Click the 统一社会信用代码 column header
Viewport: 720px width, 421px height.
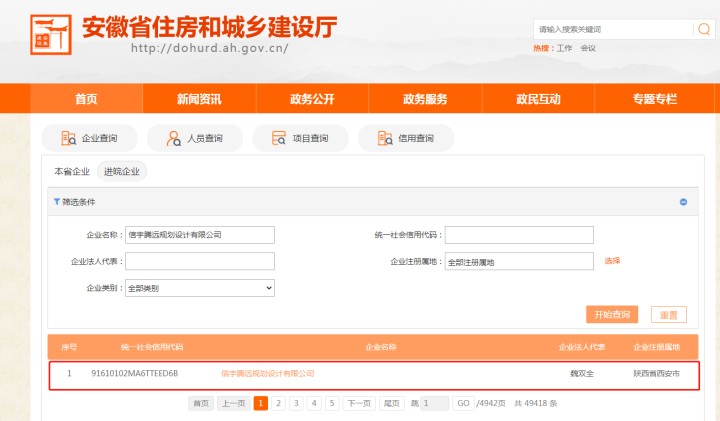pos(152,347)
